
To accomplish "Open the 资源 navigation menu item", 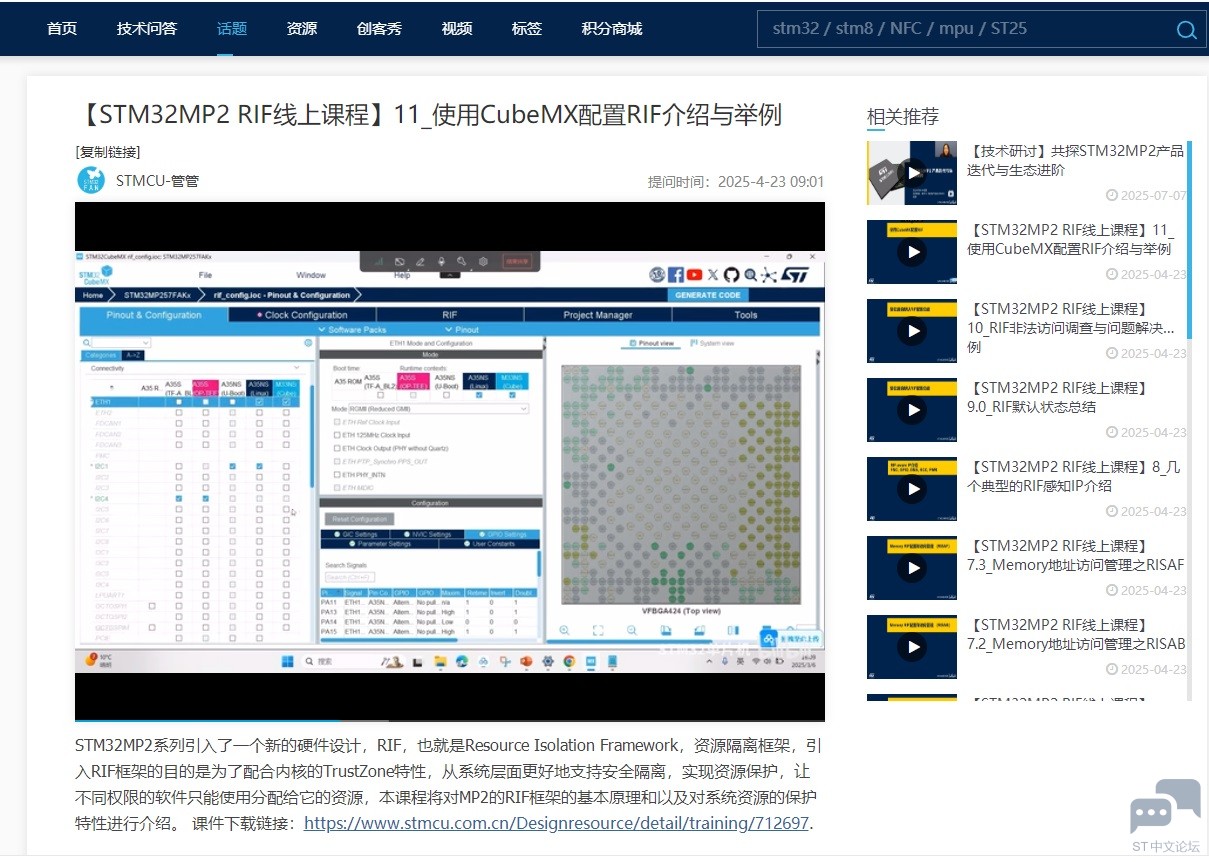I will point(302,28).
